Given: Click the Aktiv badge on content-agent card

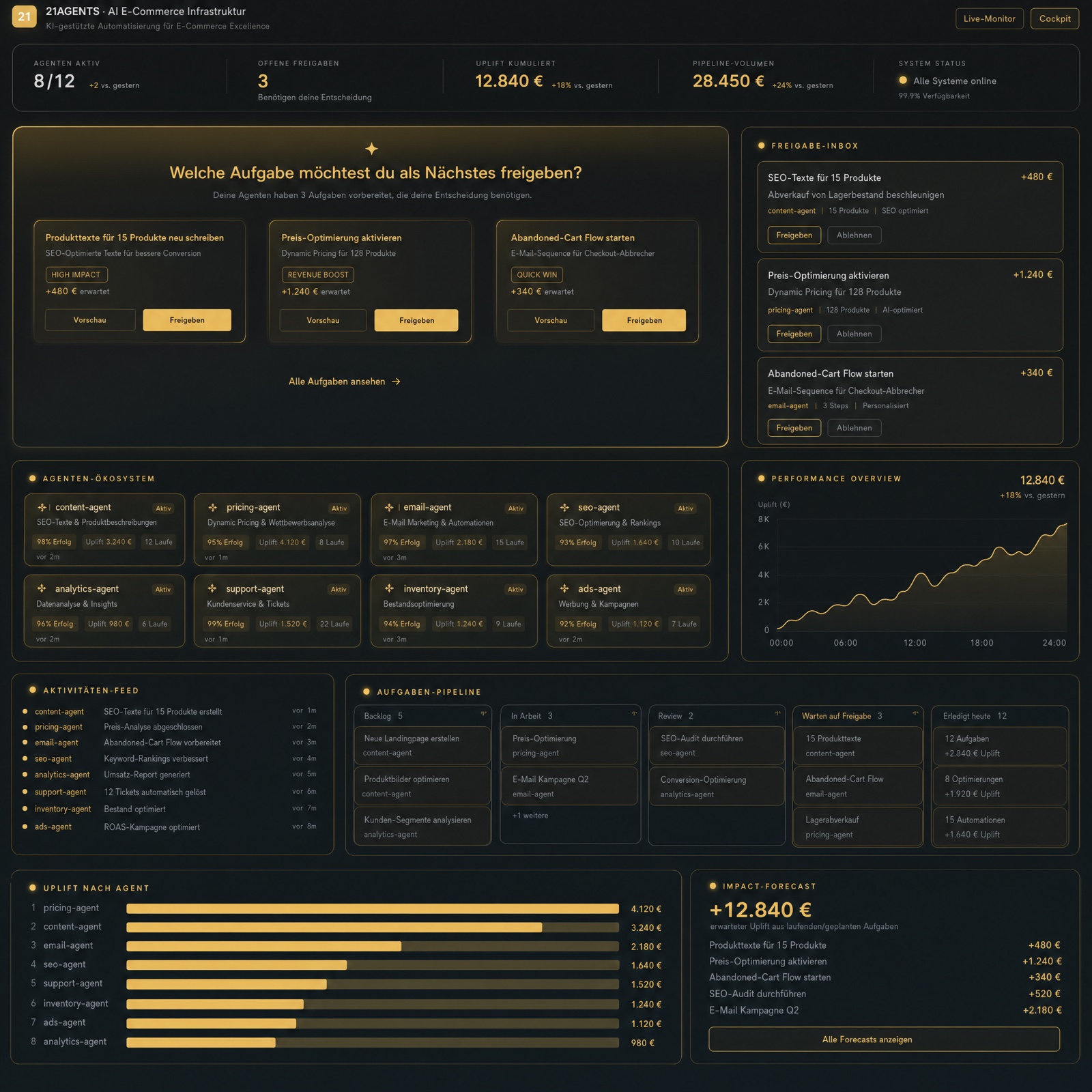Looking at the screenshot, I should click(x=163, y=508).
